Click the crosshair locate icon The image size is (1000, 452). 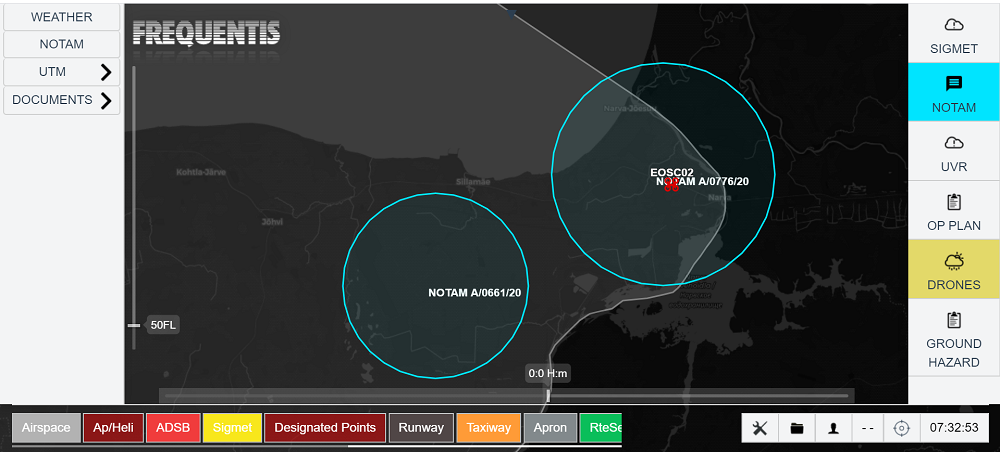[x=901, y=428]
